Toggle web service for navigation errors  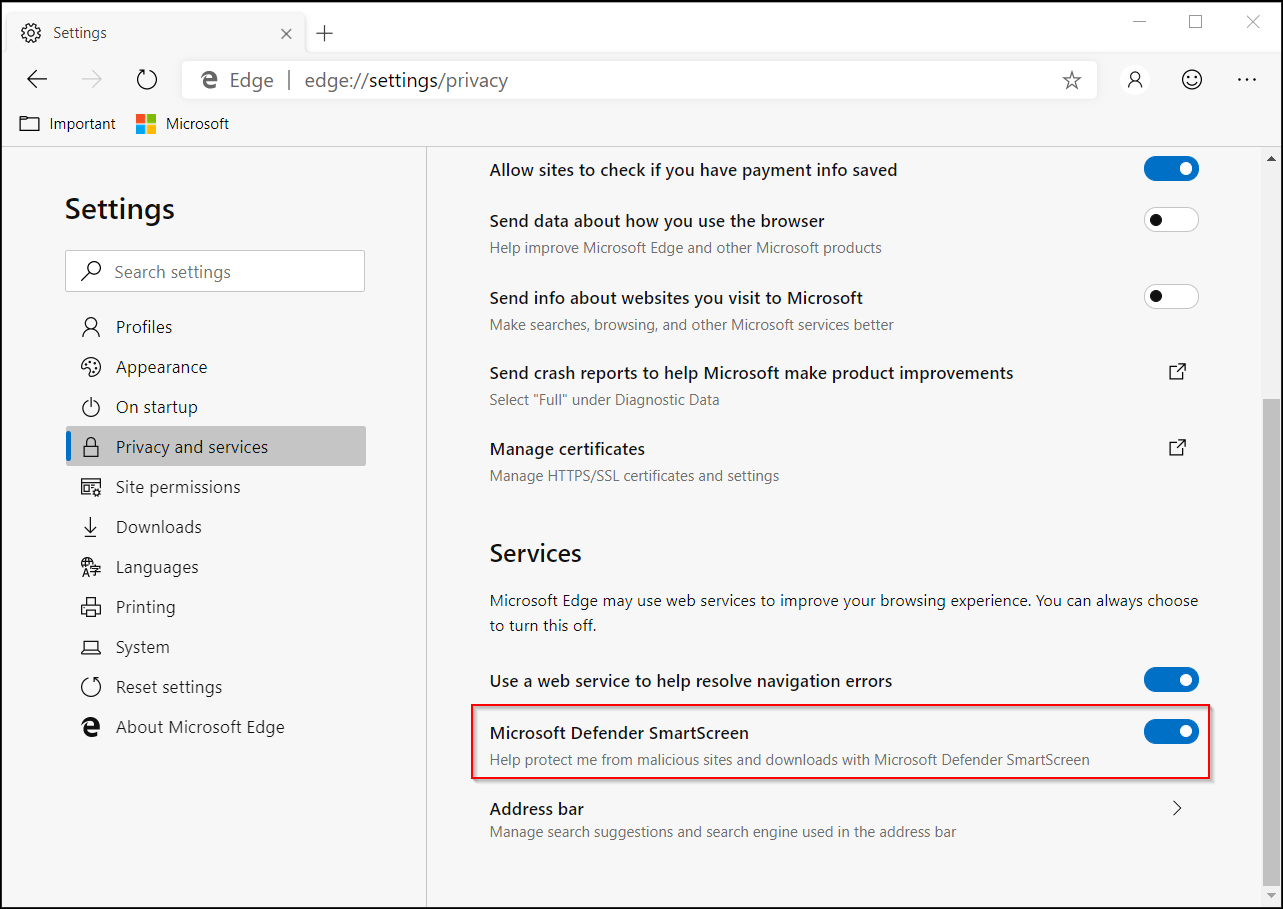1171,680
